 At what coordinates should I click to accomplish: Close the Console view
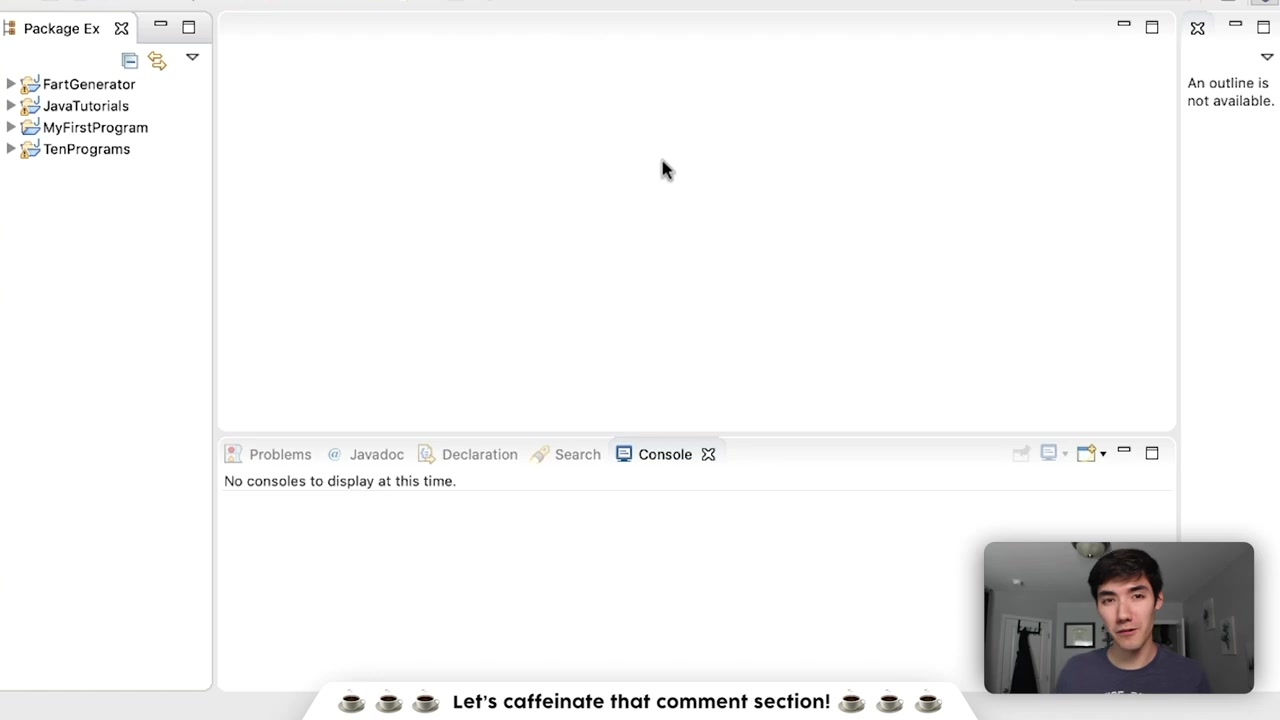click(708, 454)
